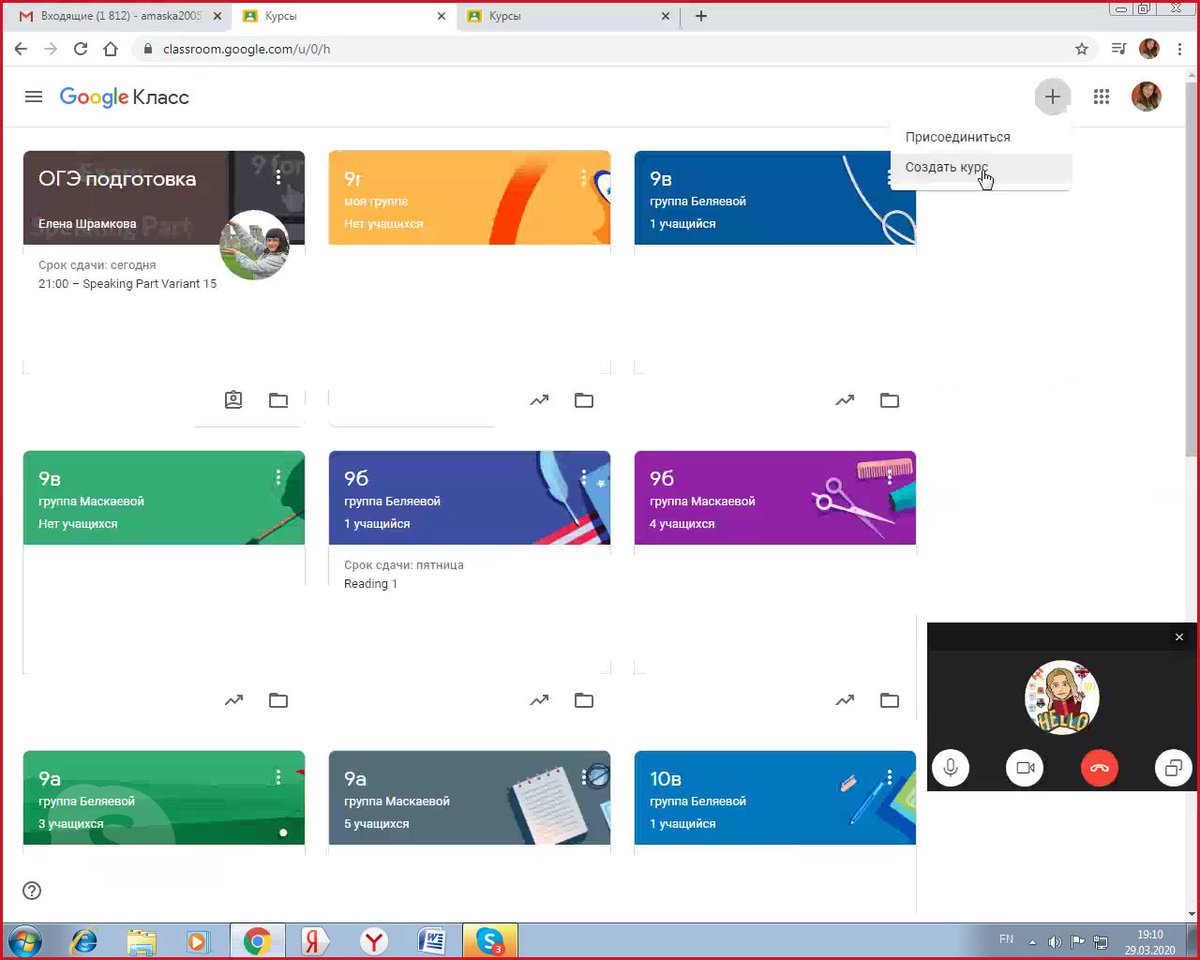Open the Classroom main hamburger menu
This screenshot has width=1200, height=960.
tap(33, 97)
